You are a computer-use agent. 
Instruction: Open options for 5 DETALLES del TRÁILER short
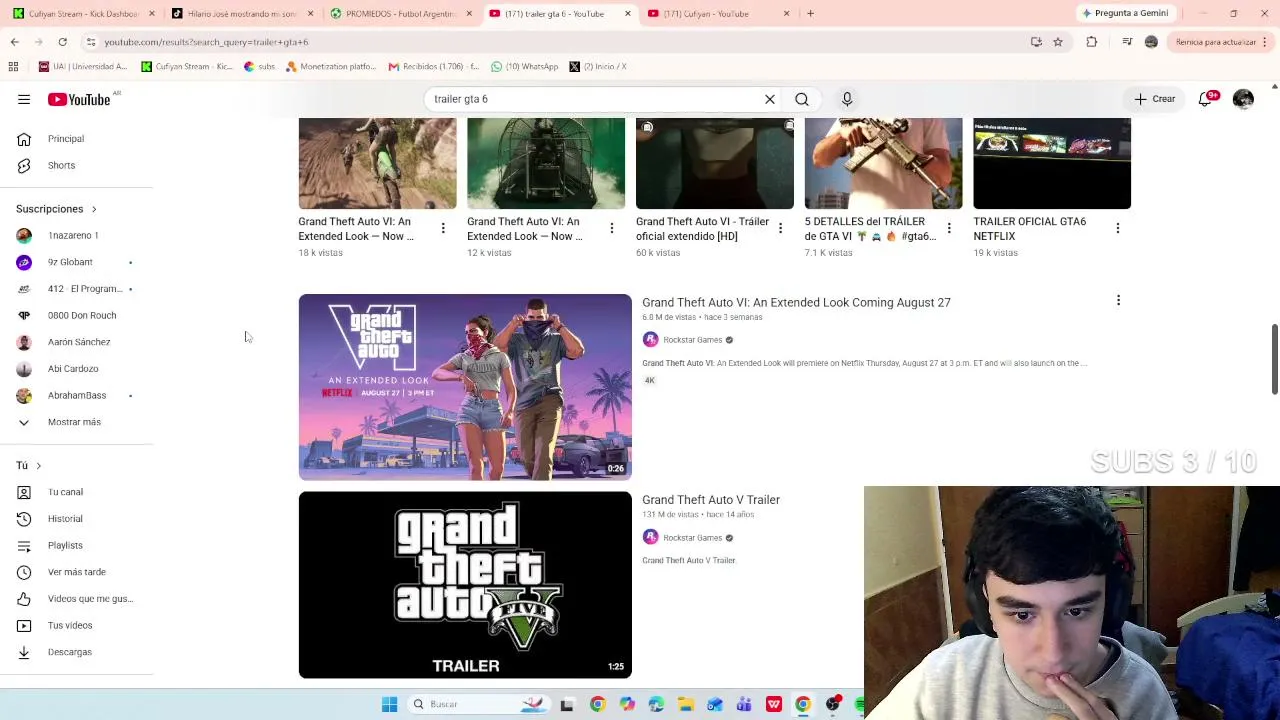tap(949, 229)
